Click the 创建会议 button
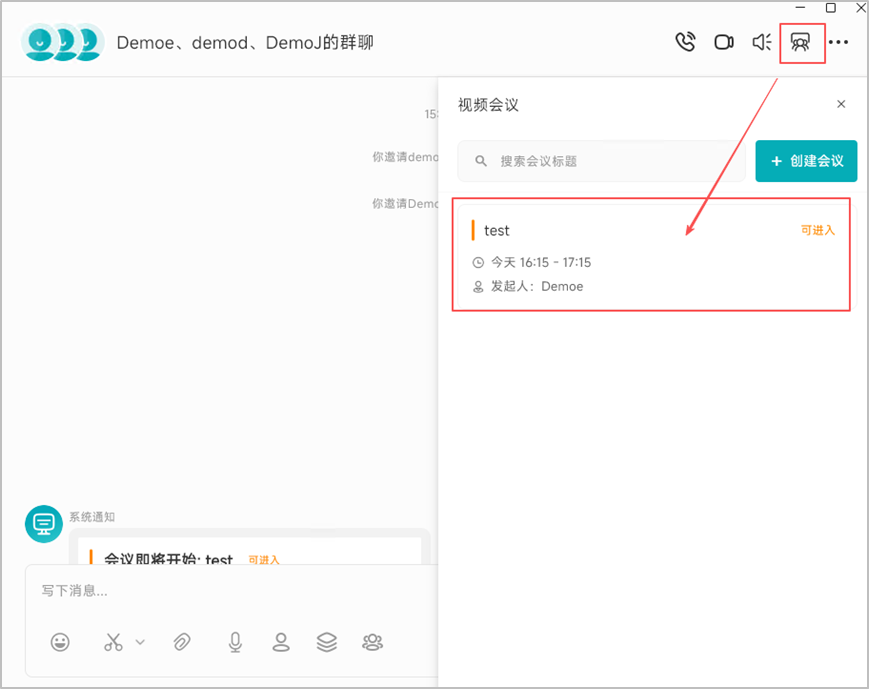 pos(806,161)
